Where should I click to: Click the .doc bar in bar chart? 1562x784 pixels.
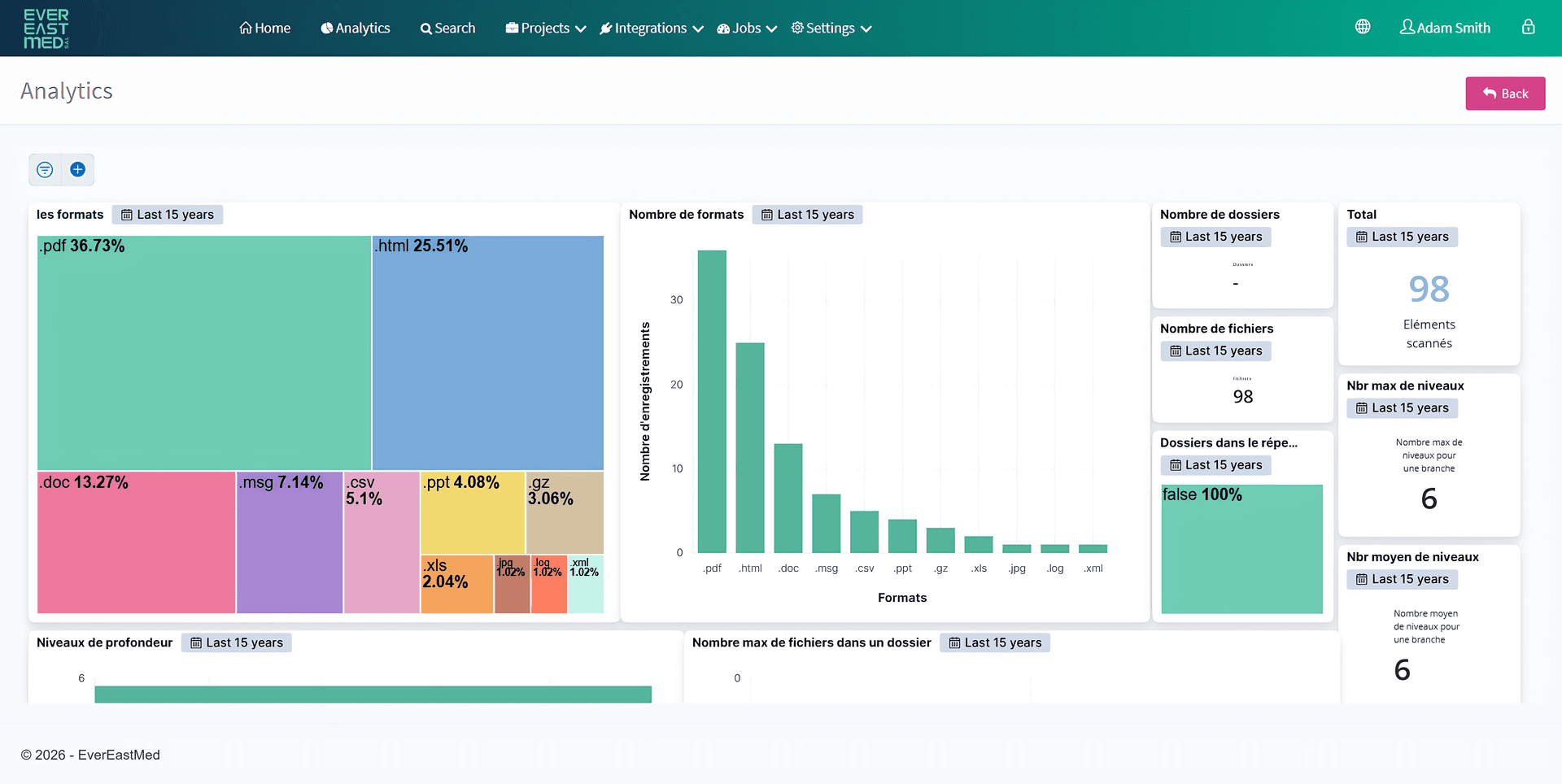(788, 499)
